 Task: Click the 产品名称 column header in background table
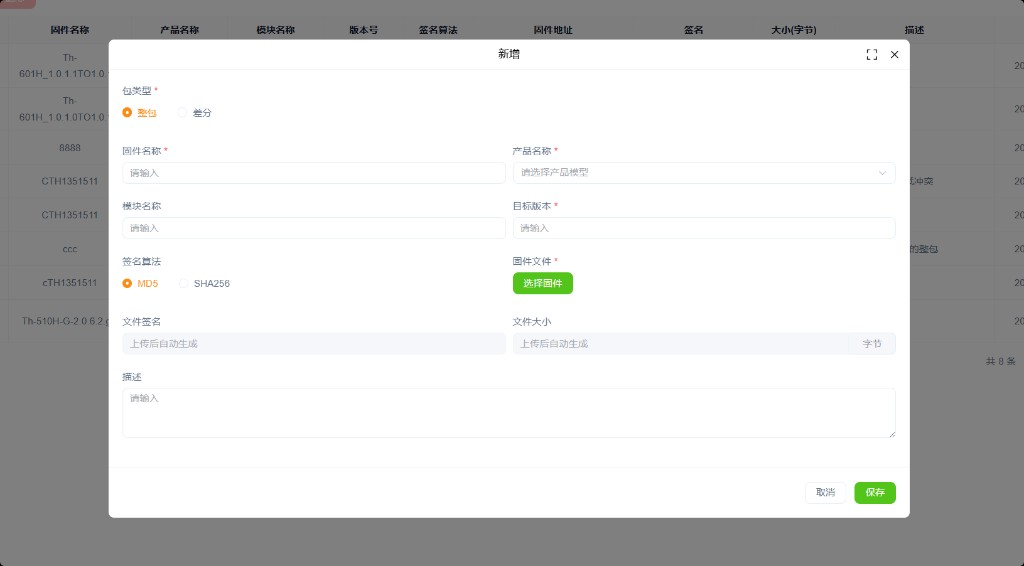180,30
